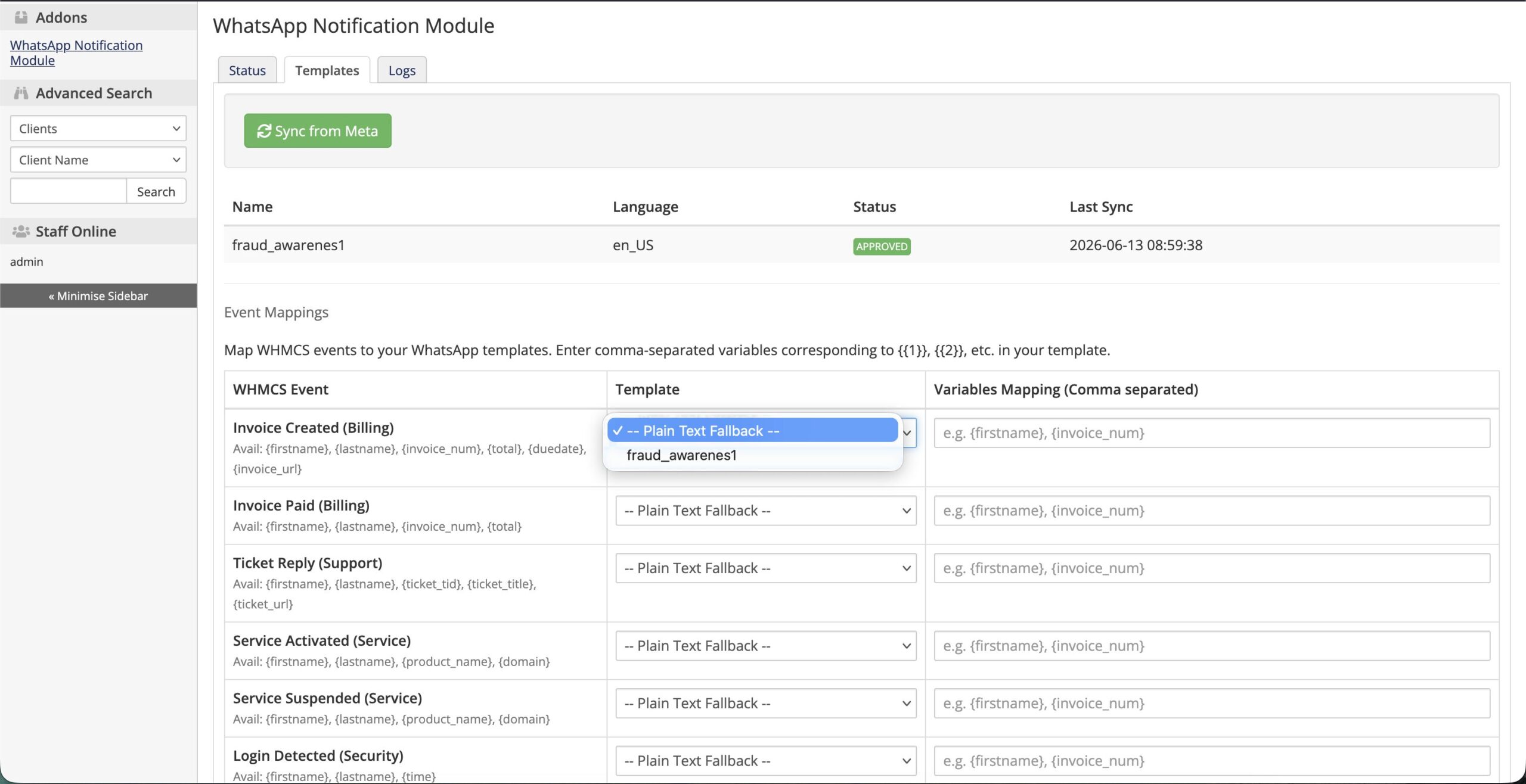Click the Service Suspended variables mapping field
Screen dimensions: 1526x784
pyautogui.click(x=1212, y=703)
